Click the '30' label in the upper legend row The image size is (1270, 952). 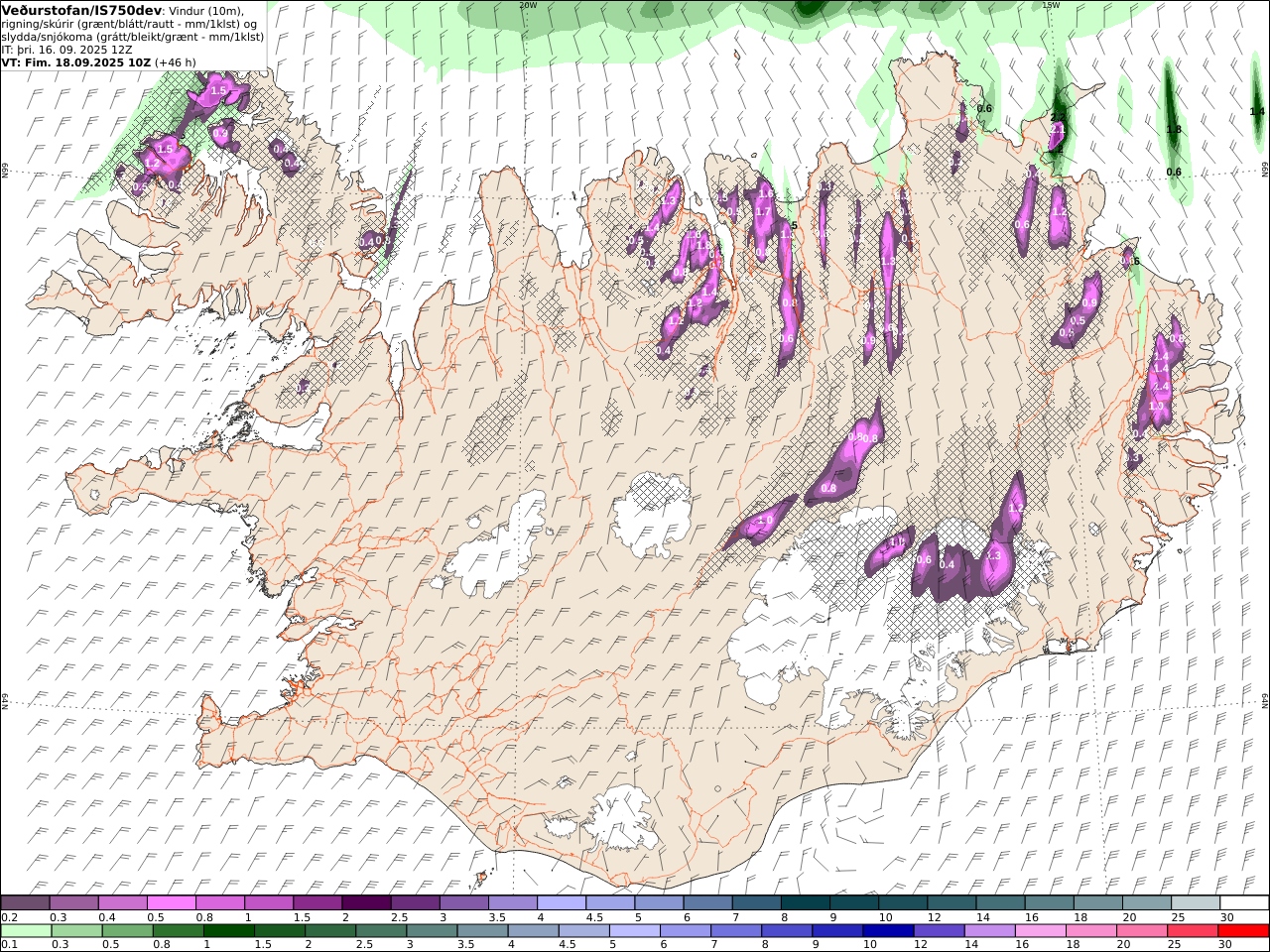point(1227,917)
